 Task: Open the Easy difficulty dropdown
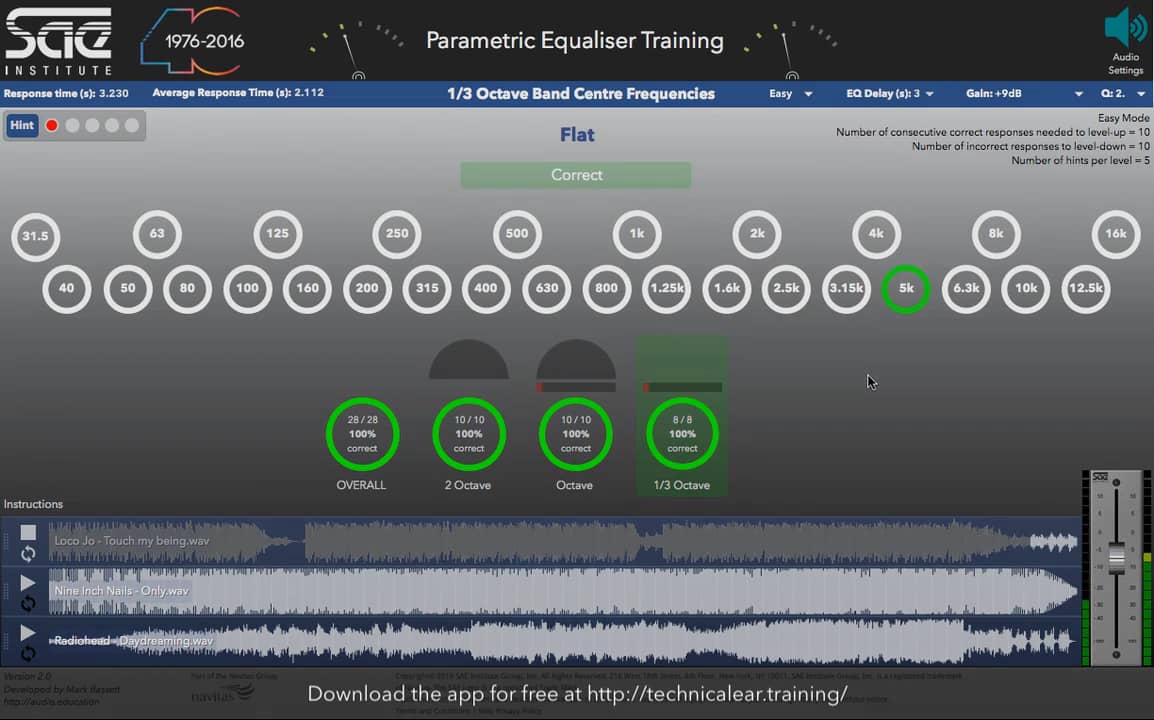click(790, 93)
